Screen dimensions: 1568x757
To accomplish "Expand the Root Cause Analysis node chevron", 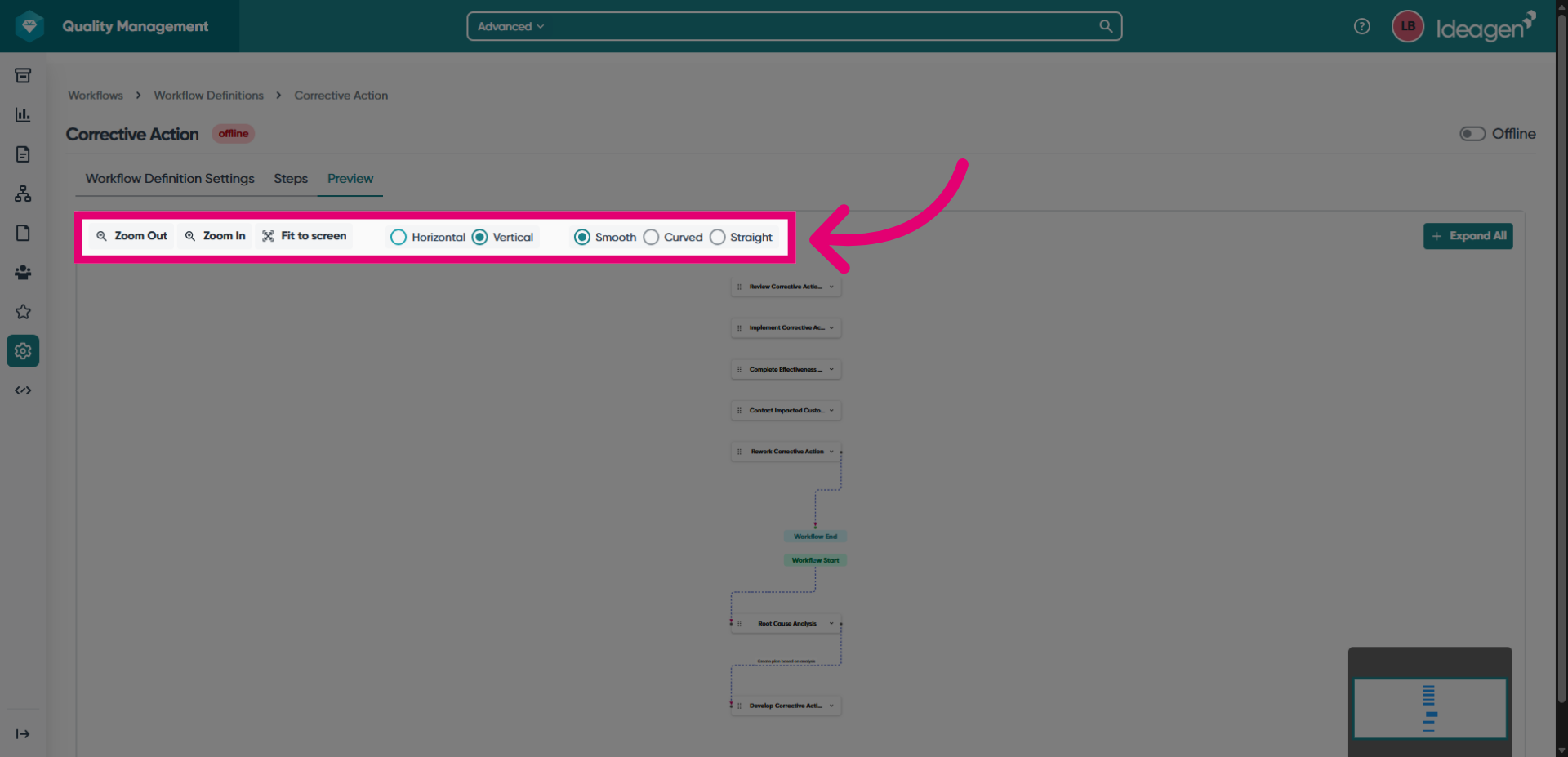I will 831,624.
